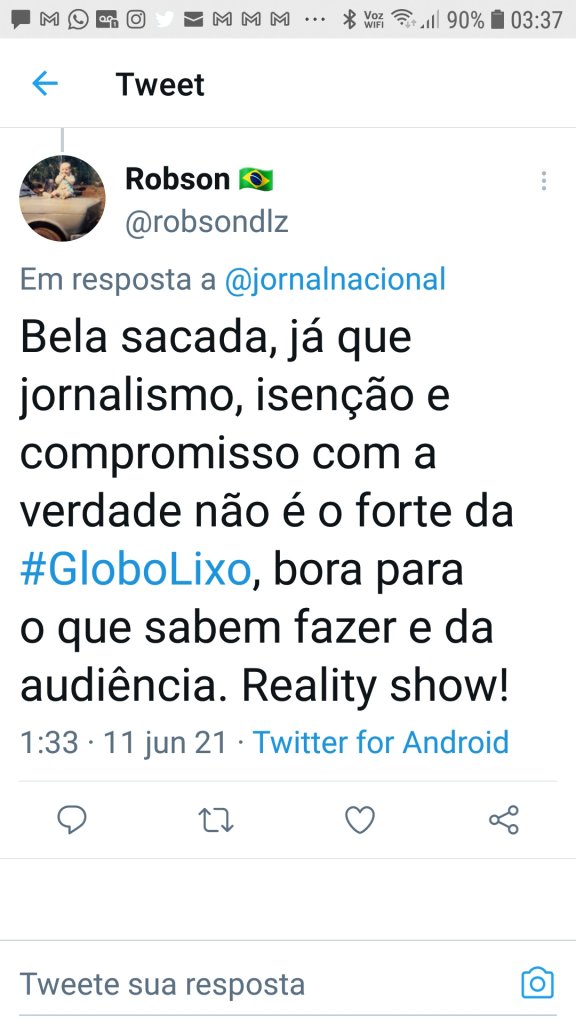576x1024 pixels.
Task: Tap the Instagram notification icon in status bar
Action: (136, 20)
